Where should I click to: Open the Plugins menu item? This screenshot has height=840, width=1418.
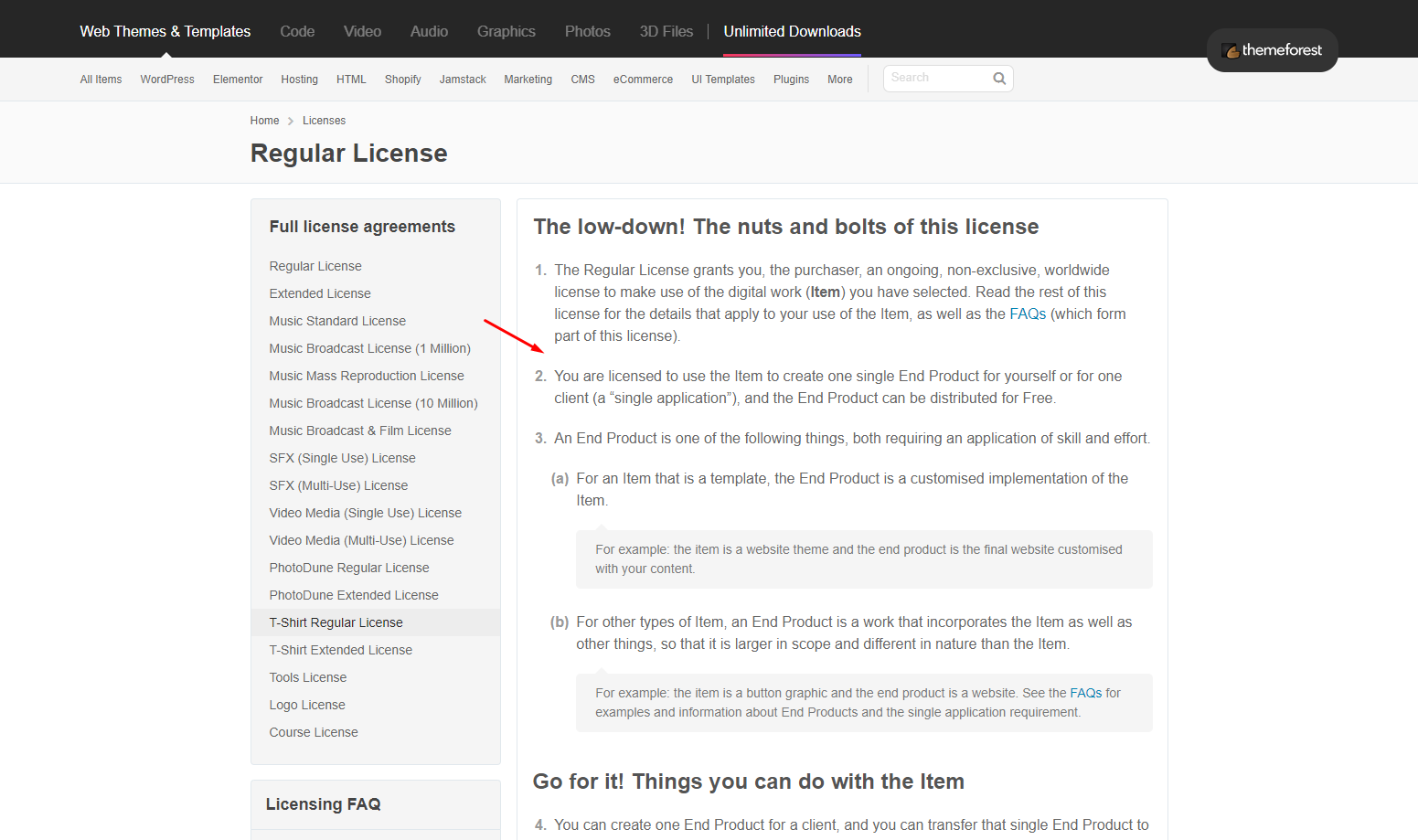791,80
